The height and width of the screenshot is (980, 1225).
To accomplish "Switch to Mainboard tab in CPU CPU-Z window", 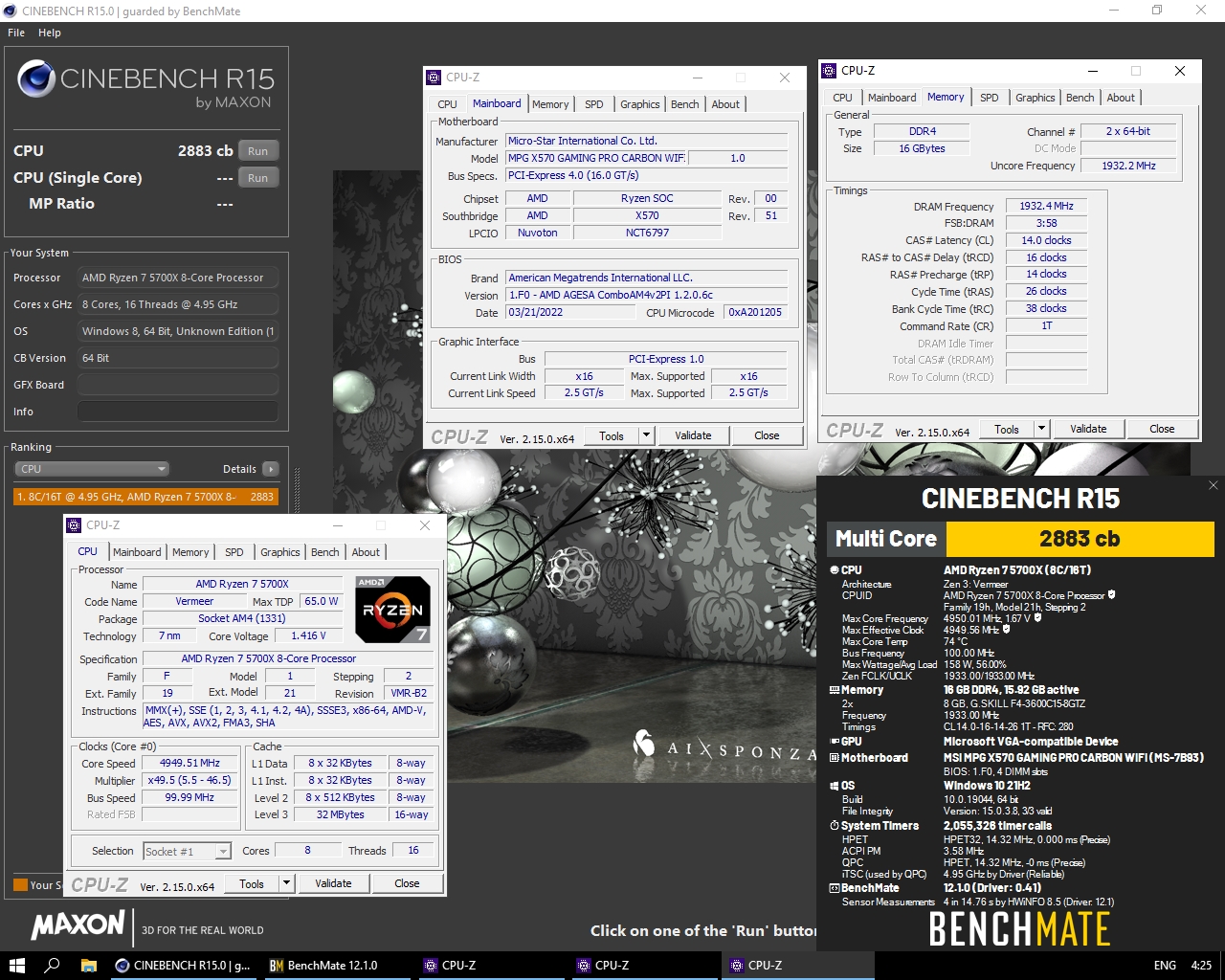I will tap(137, 552).
